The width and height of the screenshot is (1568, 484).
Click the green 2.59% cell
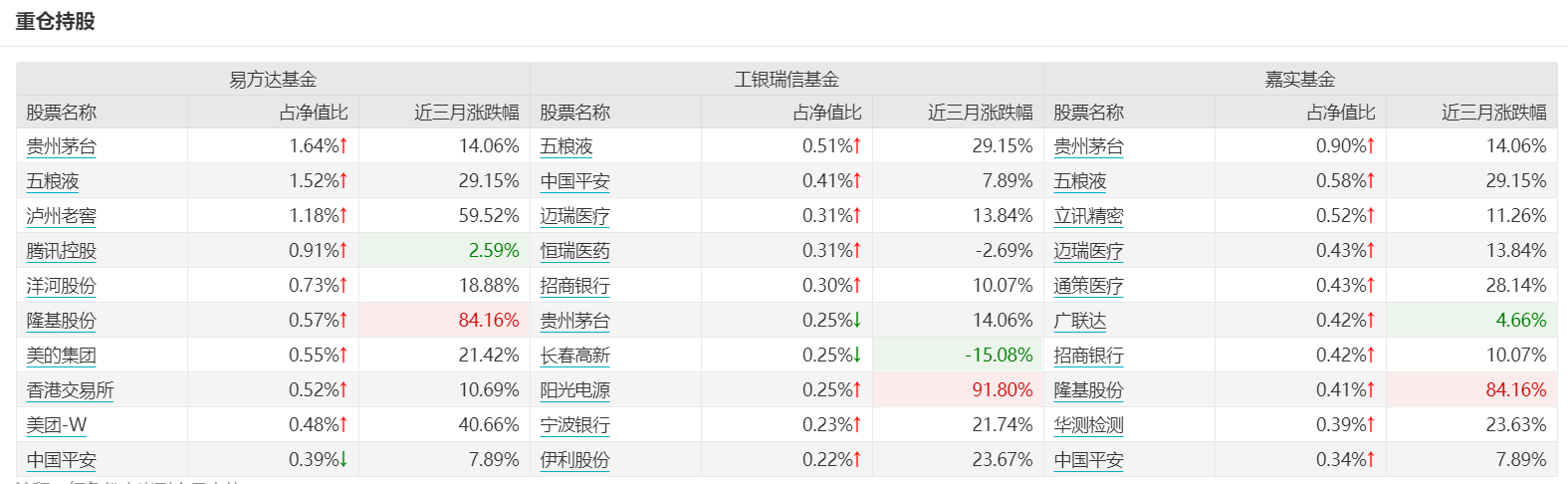pyautogui.click(x=444, y=250)
